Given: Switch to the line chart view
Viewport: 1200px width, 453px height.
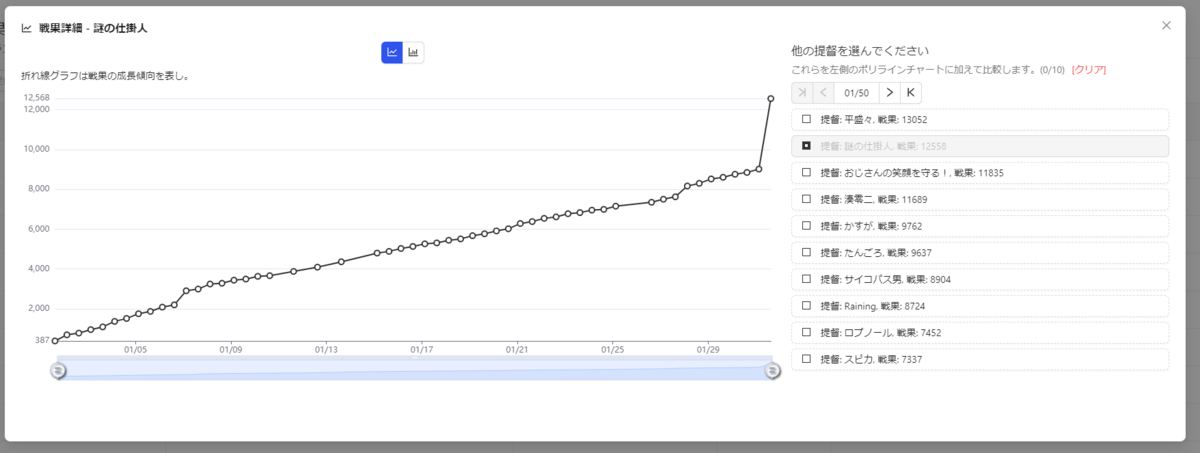Looking at the screenshot, I should pyautogui.click(x=392, y=52).
